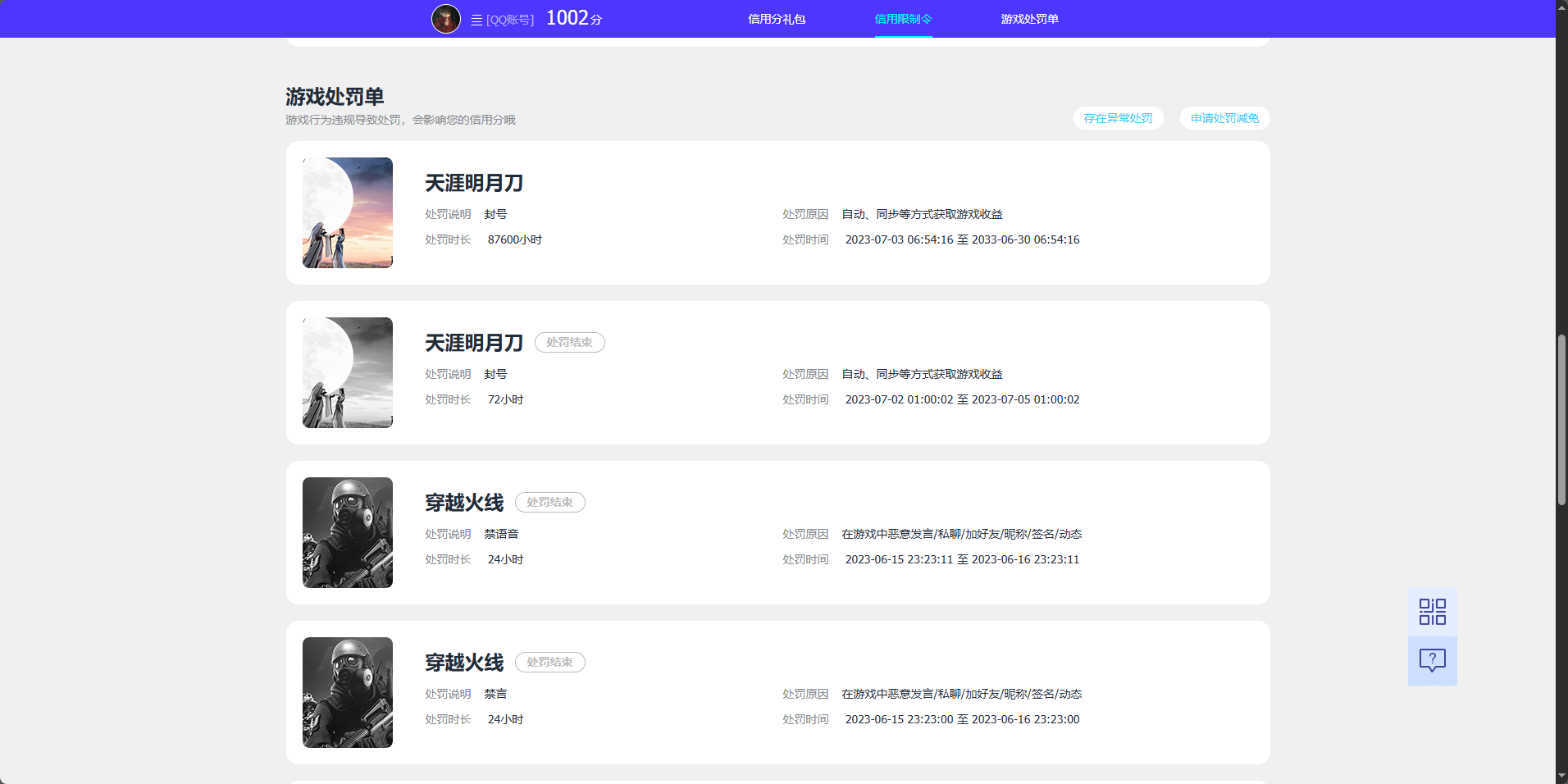Open colored 天涯明月刀 cover thumbnail with 87600小时
This screenshot has width=1568, height=784.
pyautogui.click(x=348, y=212)
